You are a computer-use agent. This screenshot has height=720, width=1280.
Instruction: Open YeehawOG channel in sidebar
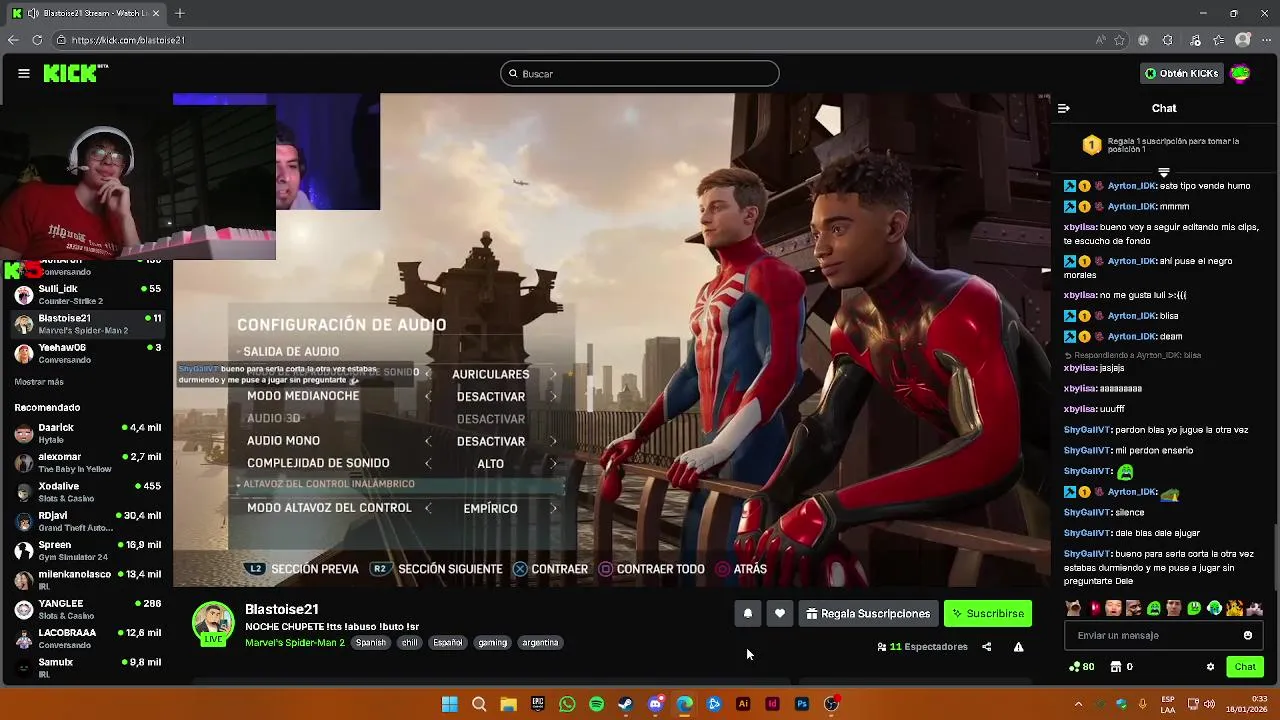[87, 353]
